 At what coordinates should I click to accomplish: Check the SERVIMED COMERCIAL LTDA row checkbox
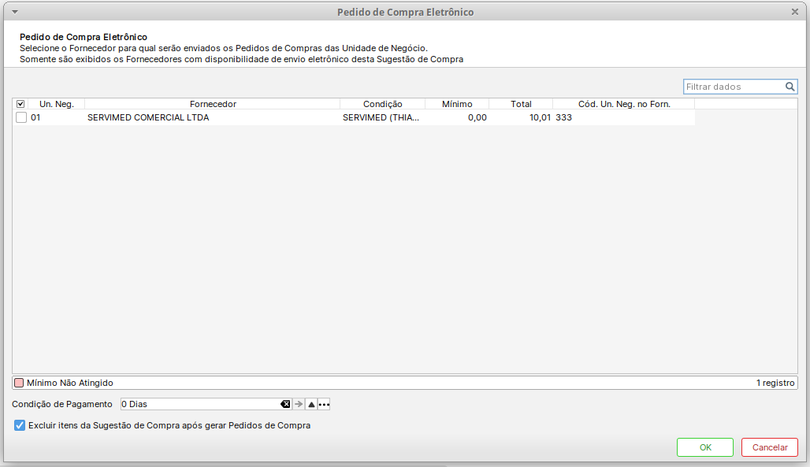click(21, 118)
